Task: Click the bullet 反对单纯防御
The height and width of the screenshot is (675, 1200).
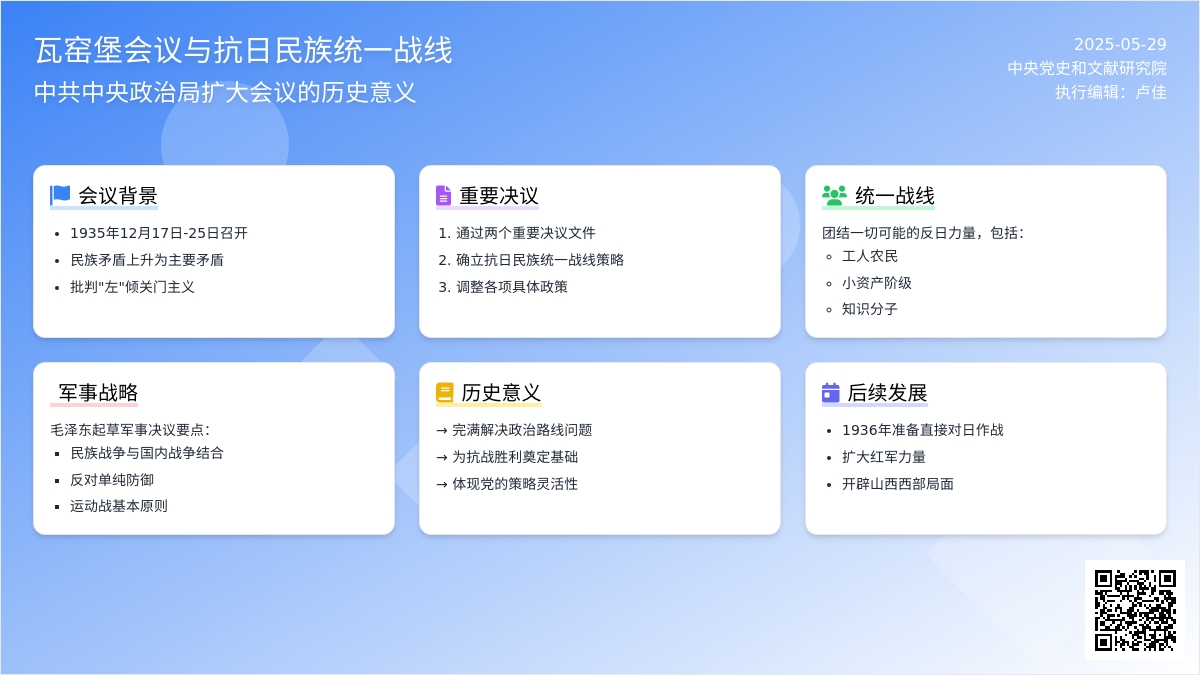Action: pyautogui.click(x=112, y=480)
